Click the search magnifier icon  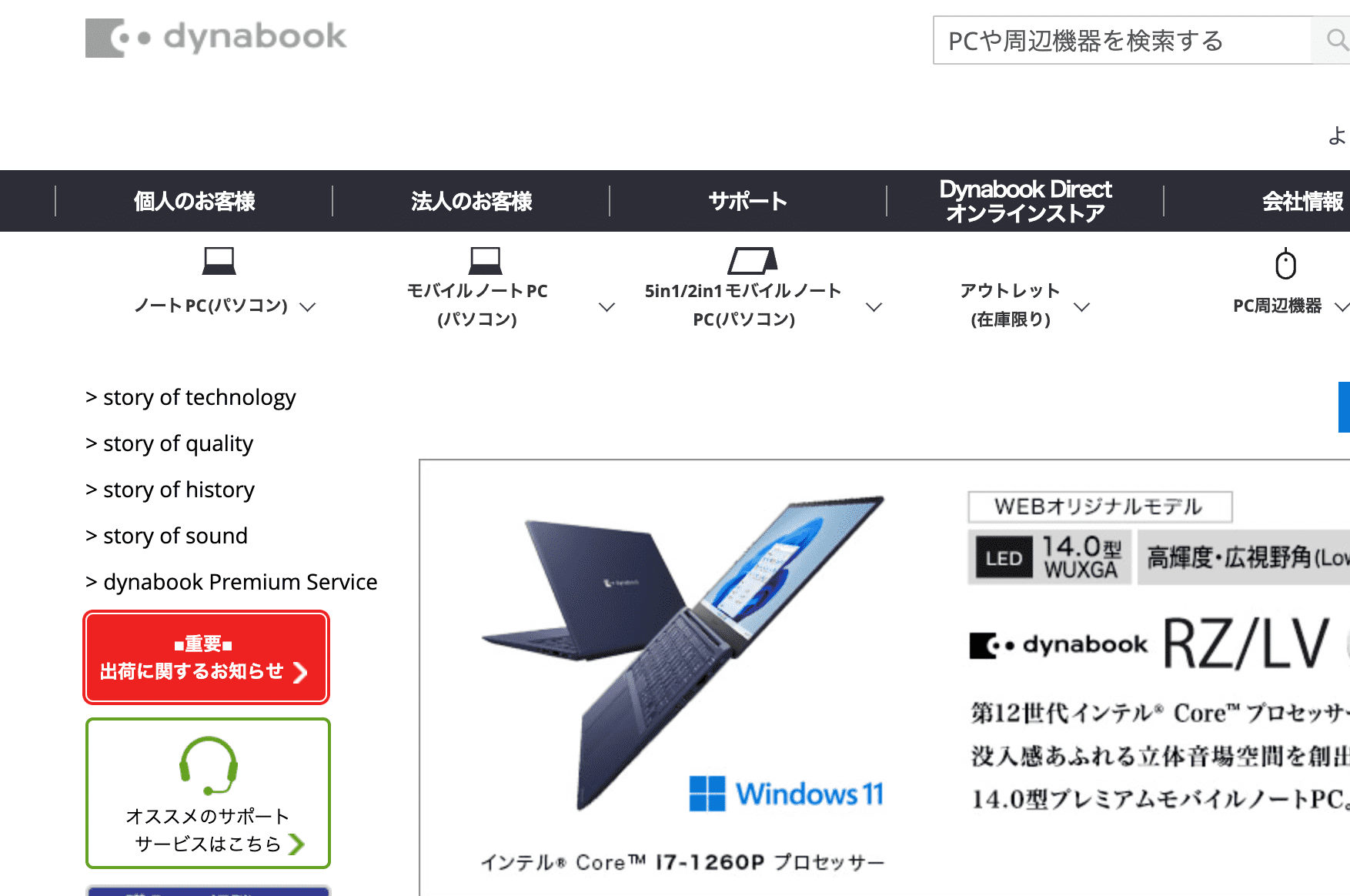(x=1337, y=40)
